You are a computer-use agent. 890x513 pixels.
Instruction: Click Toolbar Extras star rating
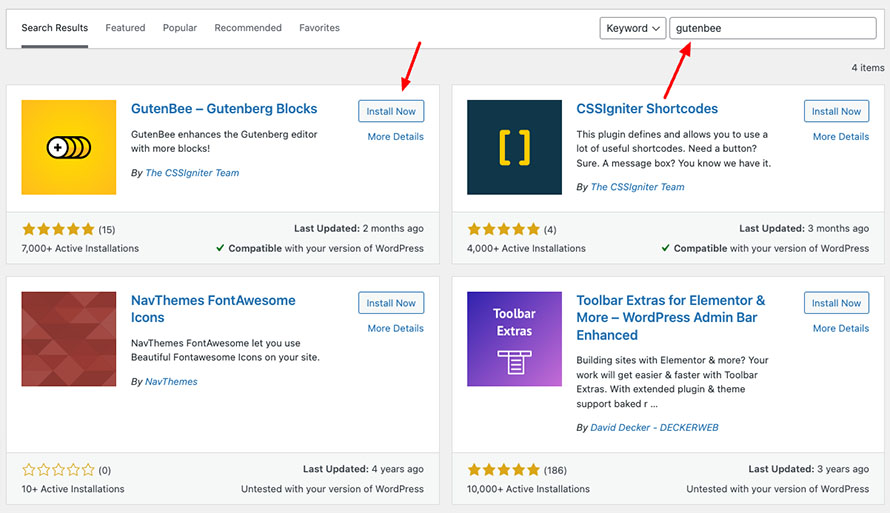503,470
